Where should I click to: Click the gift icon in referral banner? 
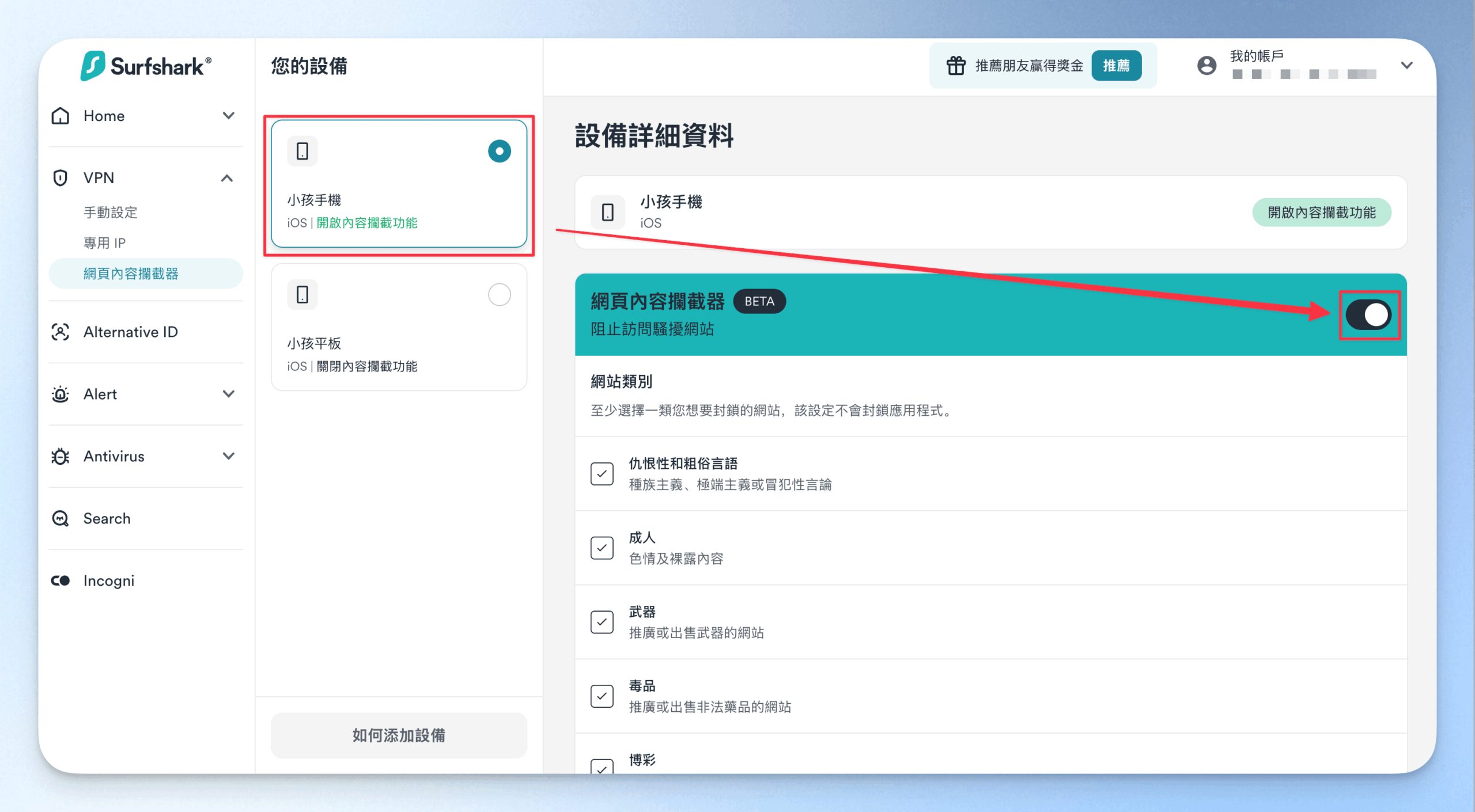(x=956, y=66)
